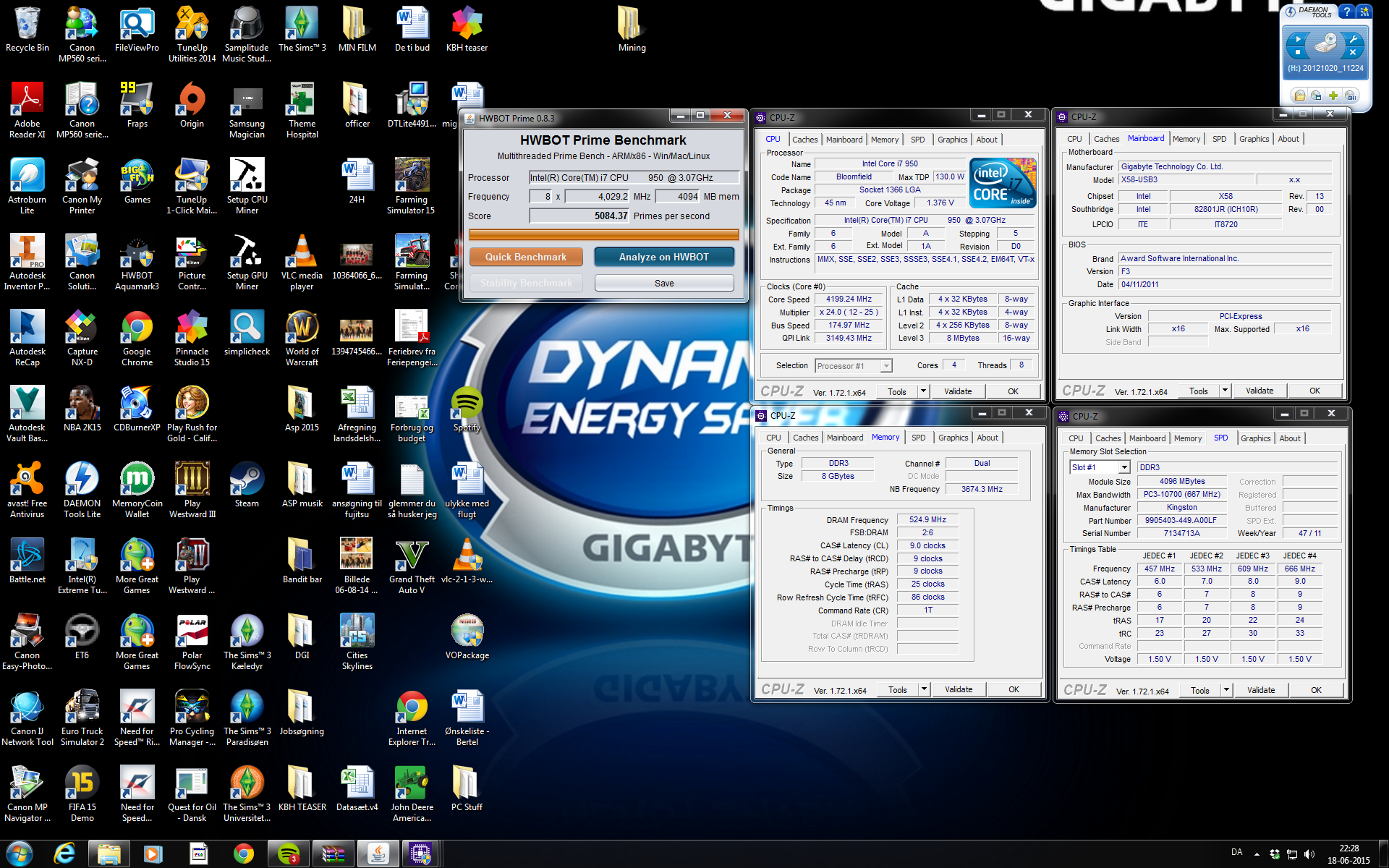Open DAEMON Tools gadget wrench settings
This screenshot has height=868, width=1389.
1353,39
